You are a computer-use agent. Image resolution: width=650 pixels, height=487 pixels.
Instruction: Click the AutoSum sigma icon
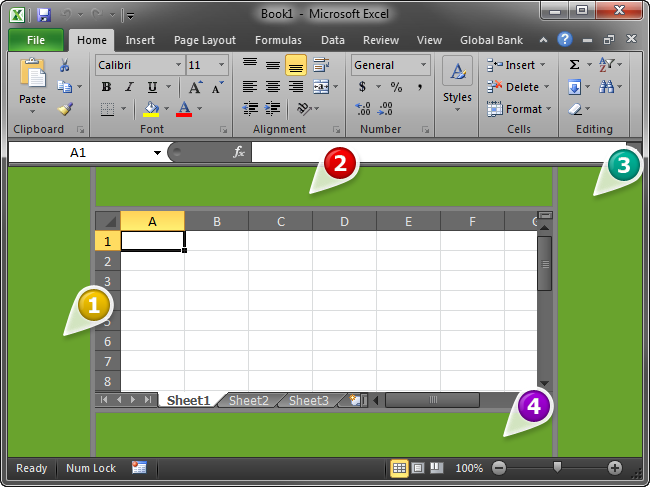[x=574, y=65]
